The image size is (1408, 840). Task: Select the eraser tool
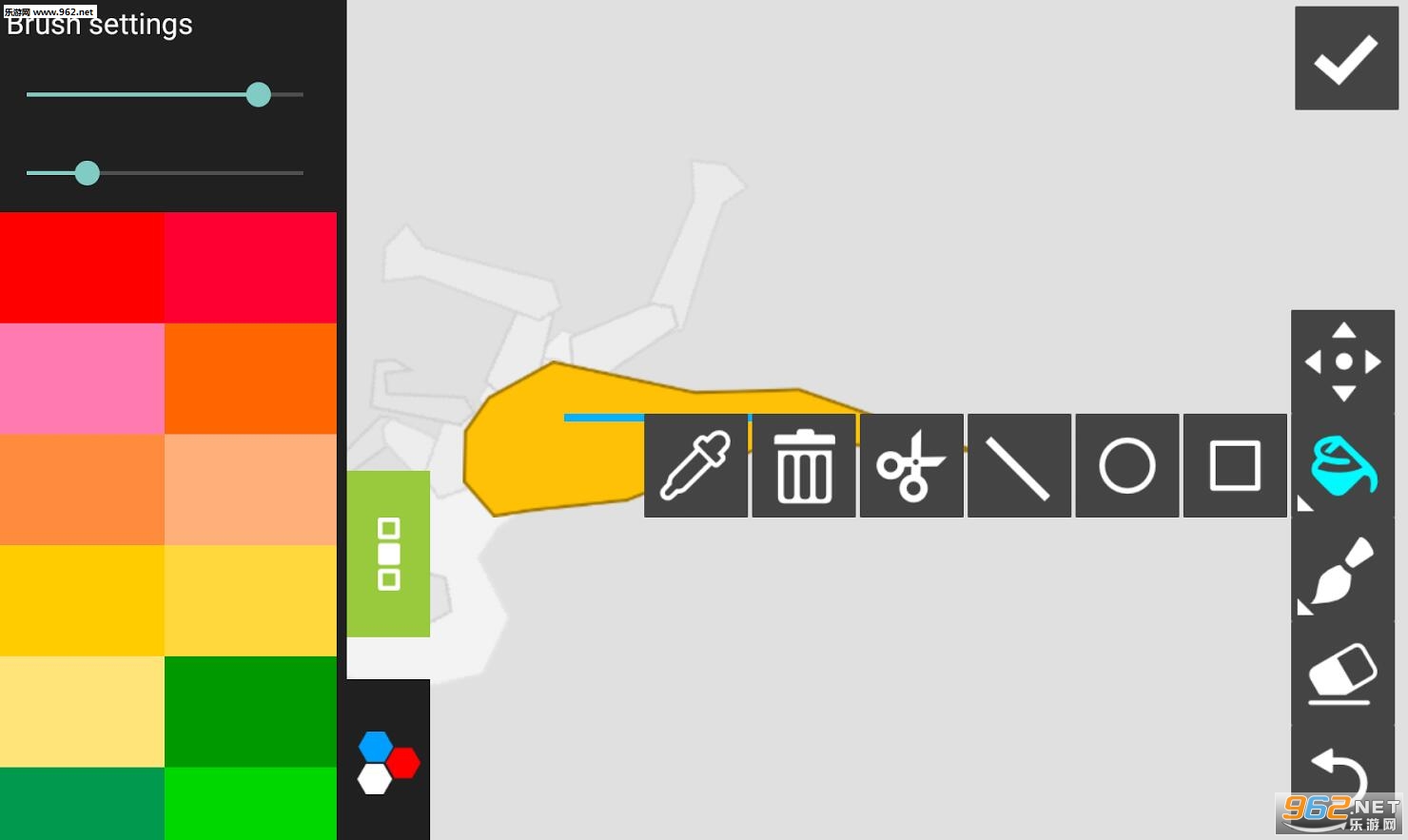click(x=1343, y=674)
